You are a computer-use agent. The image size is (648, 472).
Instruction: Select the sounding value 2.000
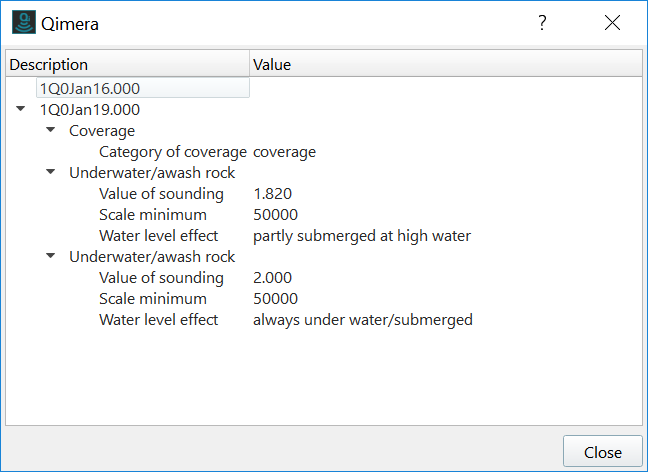pos(272,278)
